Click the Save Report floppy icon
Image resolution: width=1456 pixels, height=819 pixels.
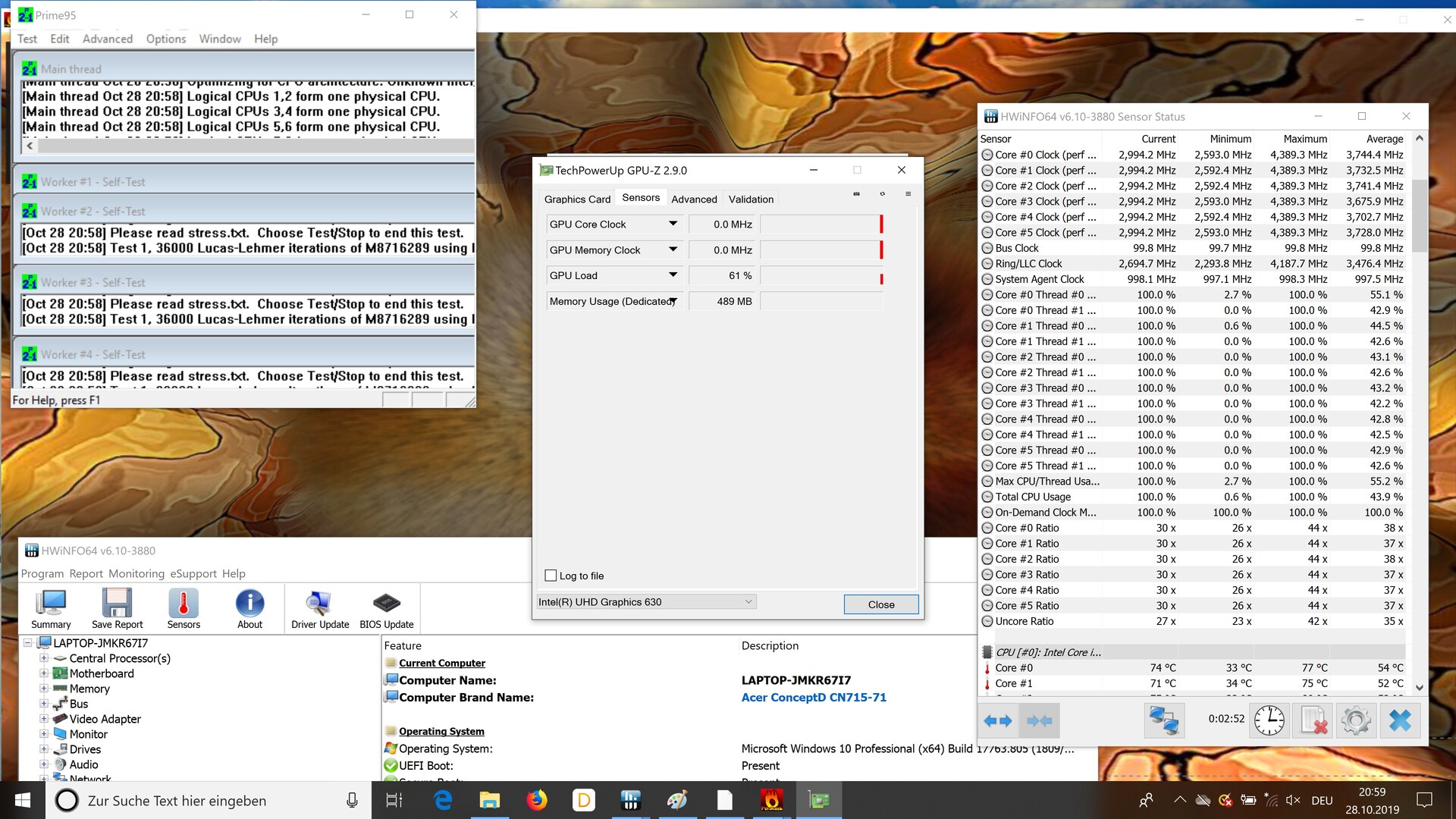coord(117,608)
